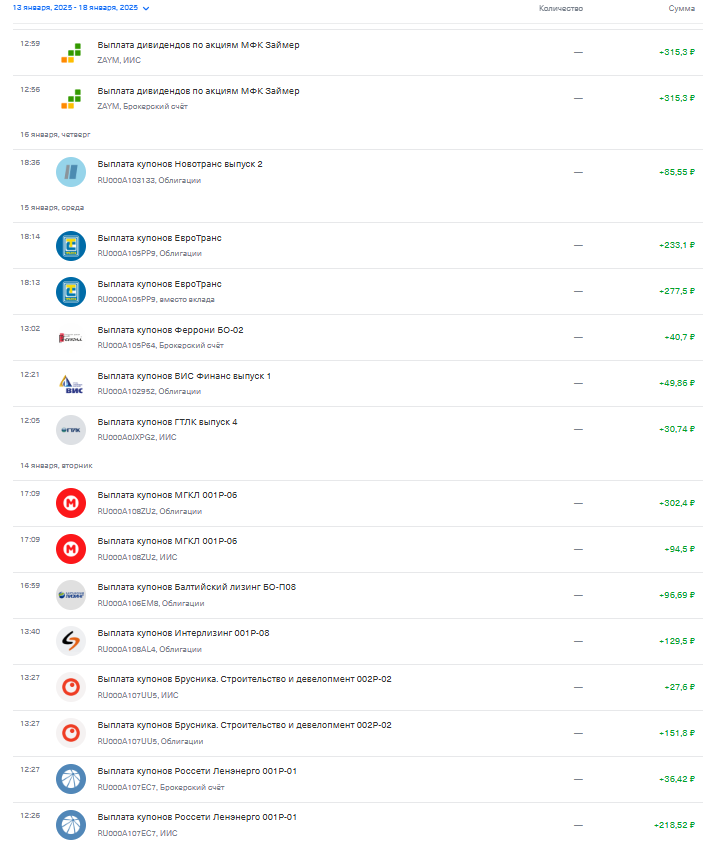Click the amount +30,74 ₽

(x=677, y=430)
